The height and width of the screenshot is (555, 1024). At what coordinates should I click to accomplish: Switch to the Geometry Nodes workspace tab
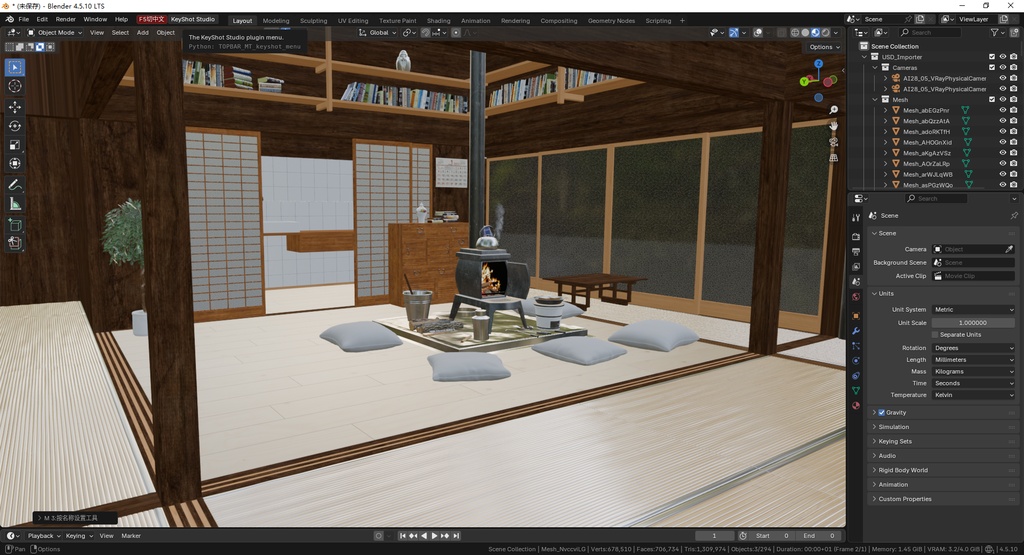[x=611, y=21]
